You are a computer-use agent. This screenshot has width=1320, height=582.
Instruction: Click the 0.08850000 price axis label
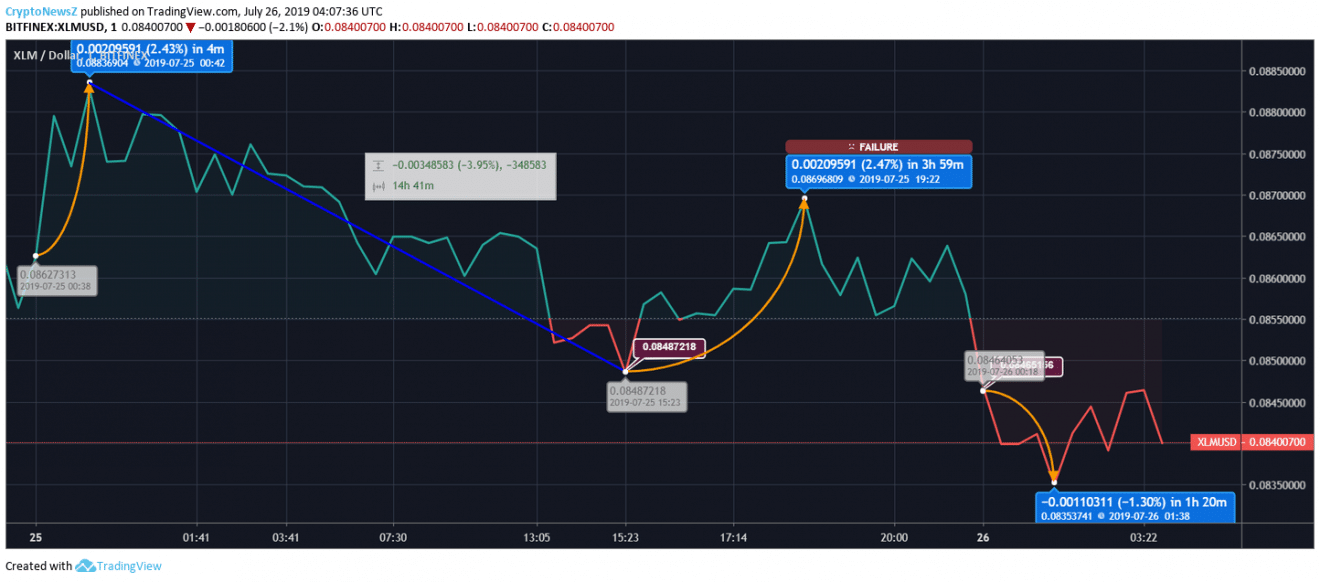pos(1275,71)
